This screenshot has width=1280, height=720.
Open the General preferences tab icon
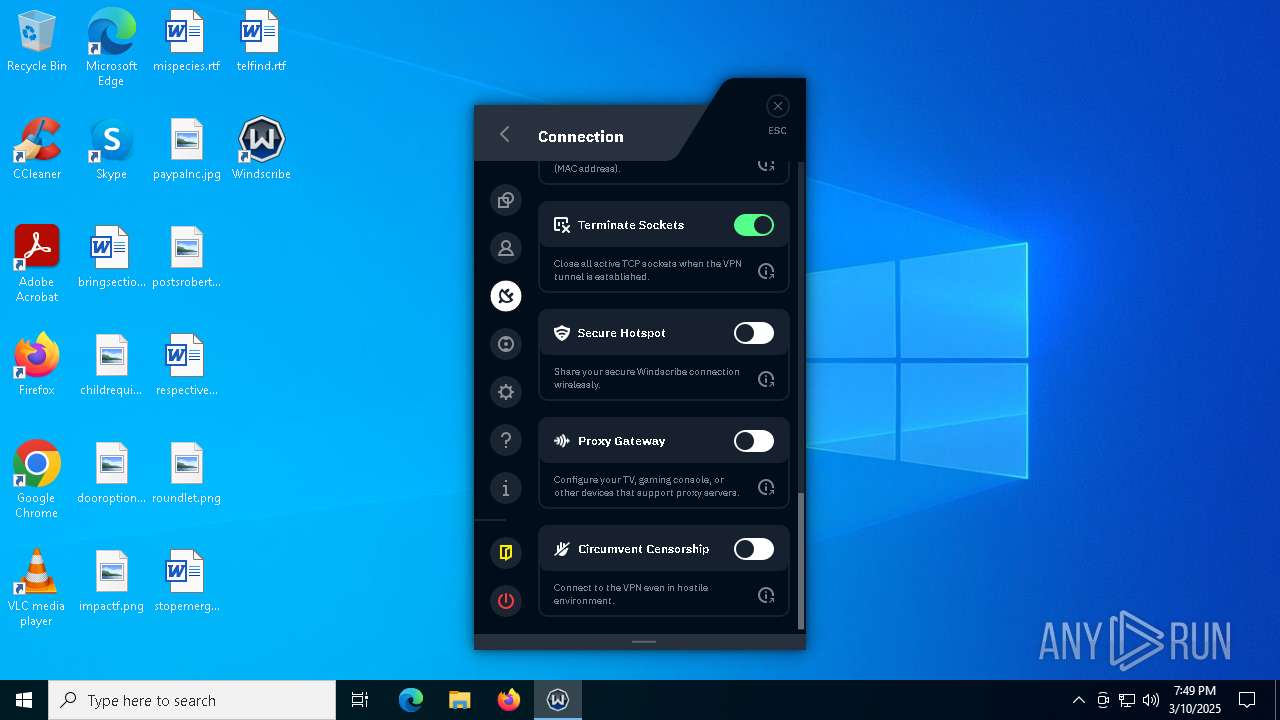pos(506,200)
